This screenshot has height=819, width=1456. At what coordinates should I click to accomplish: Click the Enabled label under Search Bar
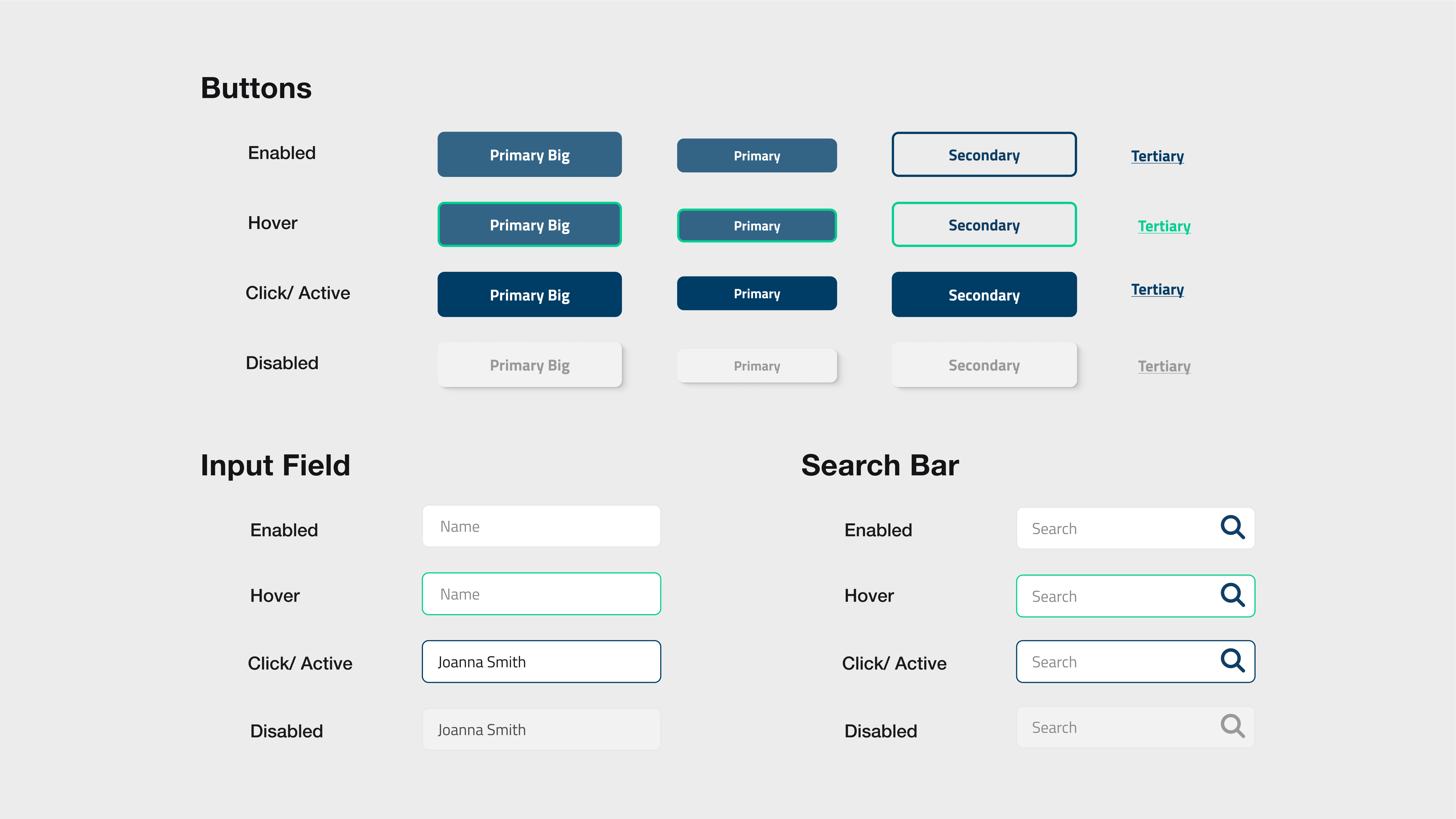tap(878, 530)
